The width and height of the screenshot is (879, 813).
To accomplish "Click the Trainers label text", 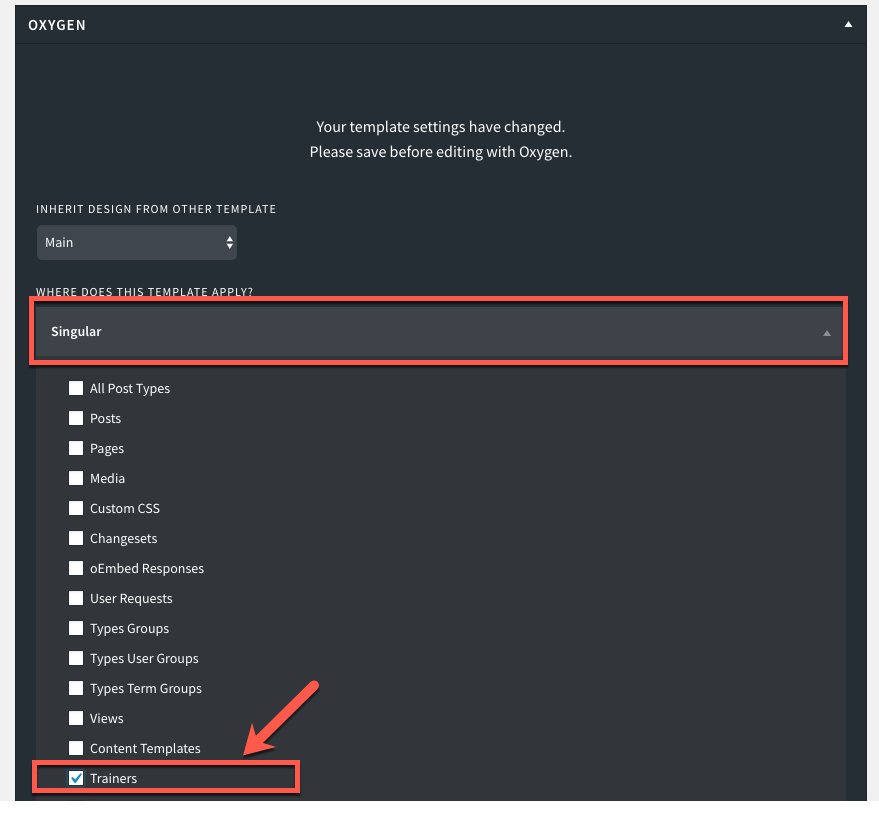I will point(113,778).
